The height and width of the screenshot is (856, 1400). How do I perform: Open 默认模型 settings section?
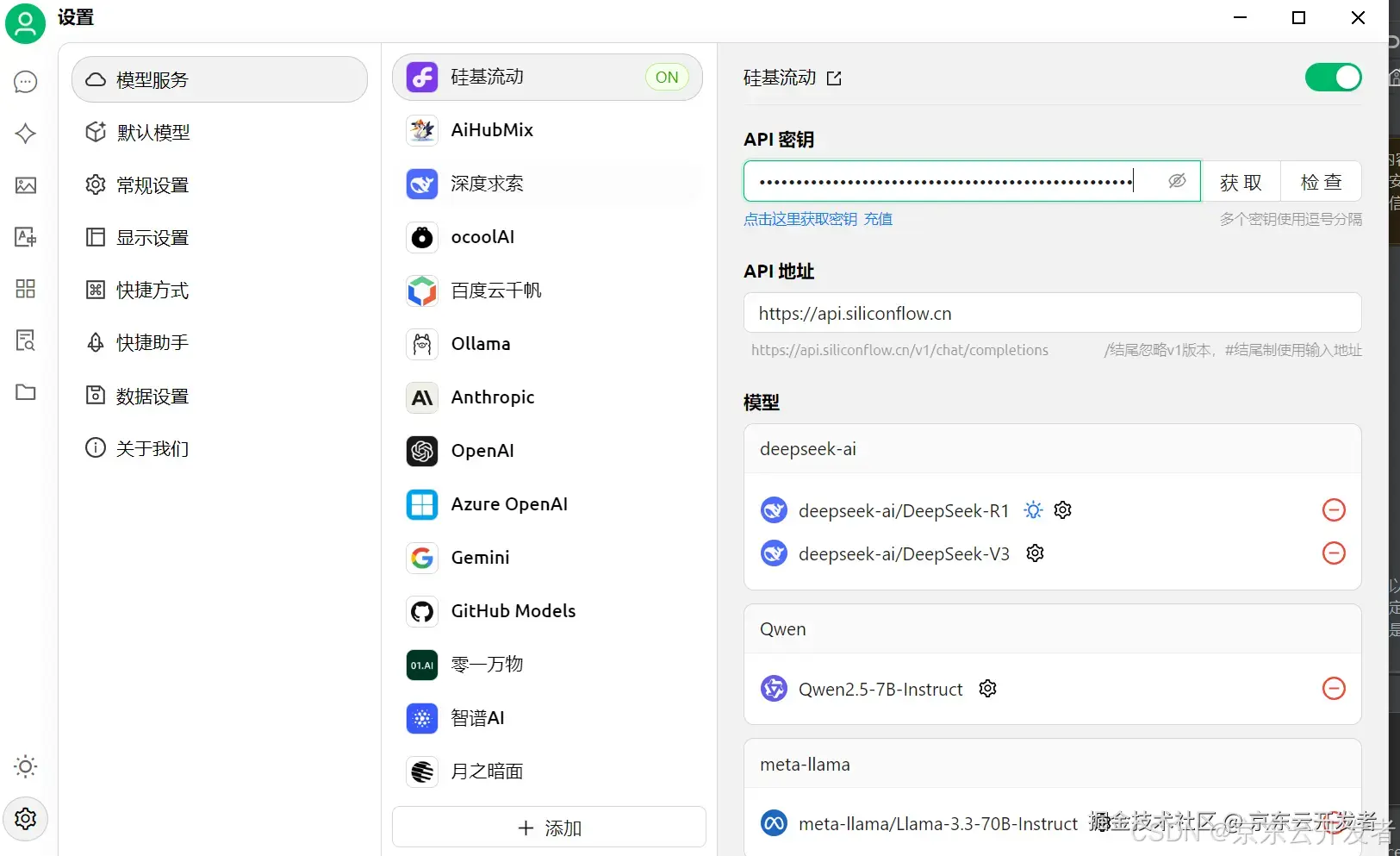tap(220, 133)
